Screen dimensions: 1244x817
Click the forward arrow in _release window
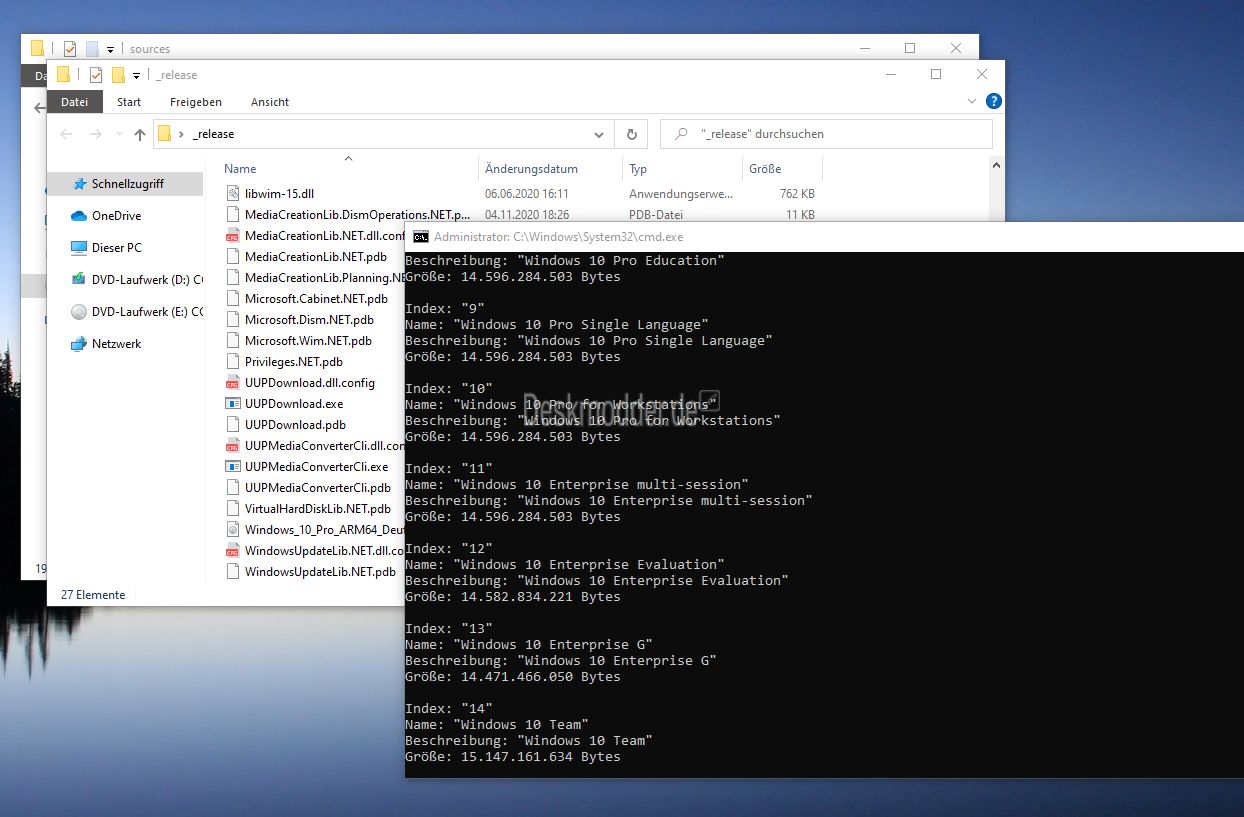96,134
